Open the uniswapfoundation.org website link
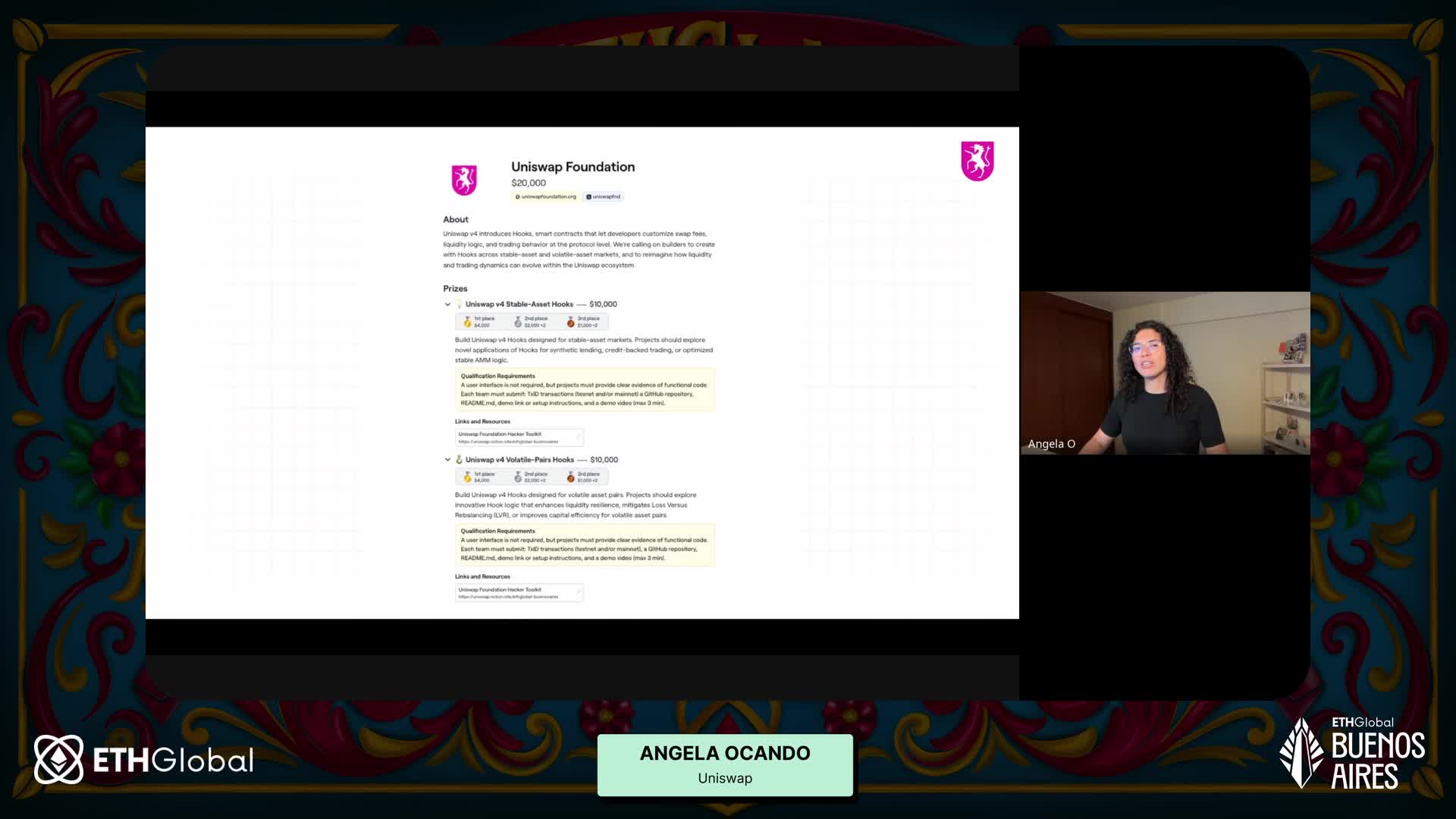The image size is (1456, 819). [x=545, y=197]
